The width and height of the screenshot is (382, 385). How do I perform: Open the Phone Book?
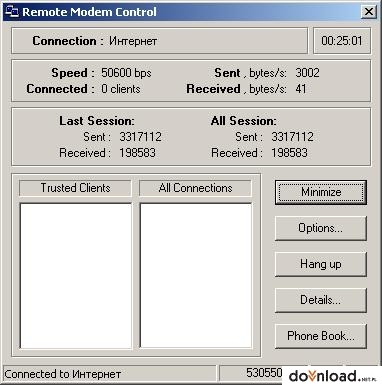(321, 336)
